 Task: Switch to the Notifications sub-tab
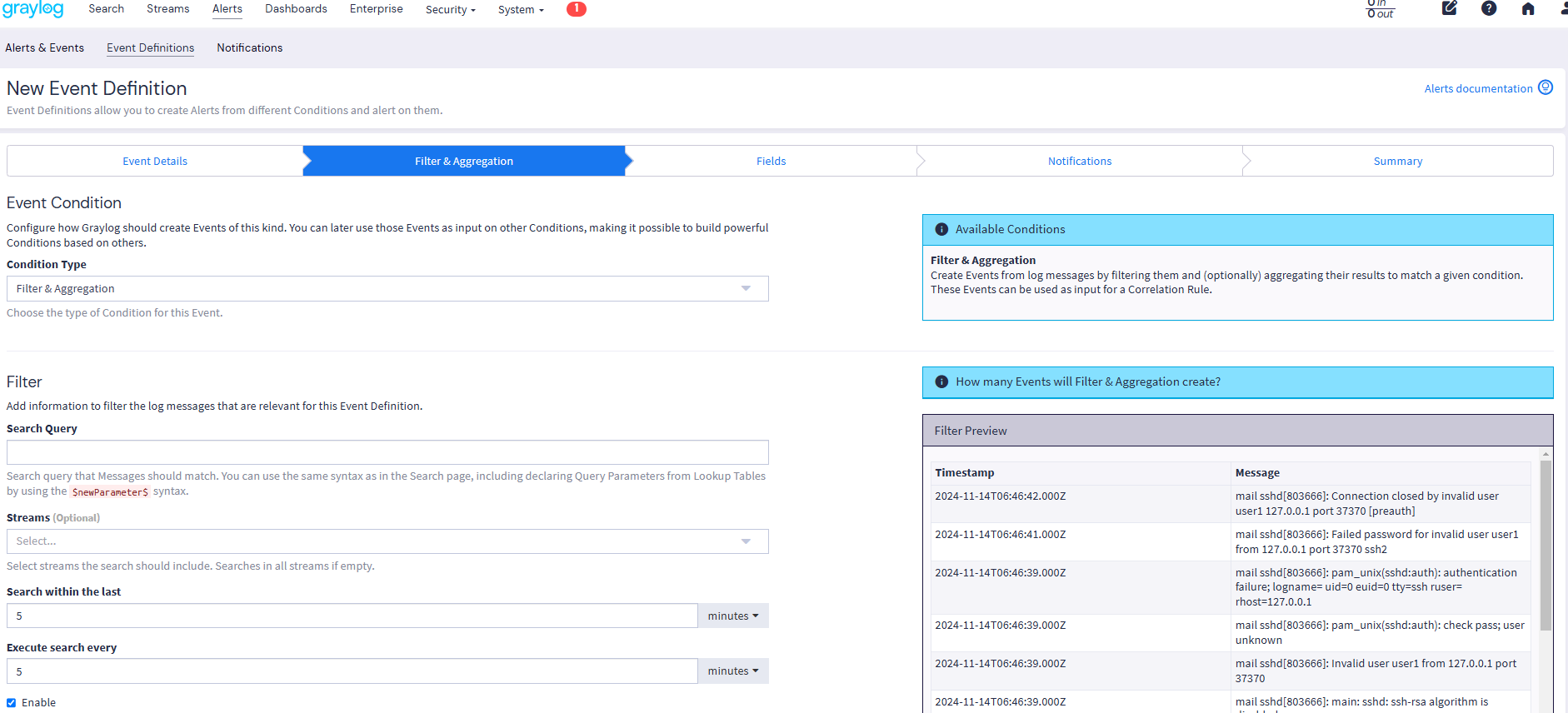click(x=249, y=48)
